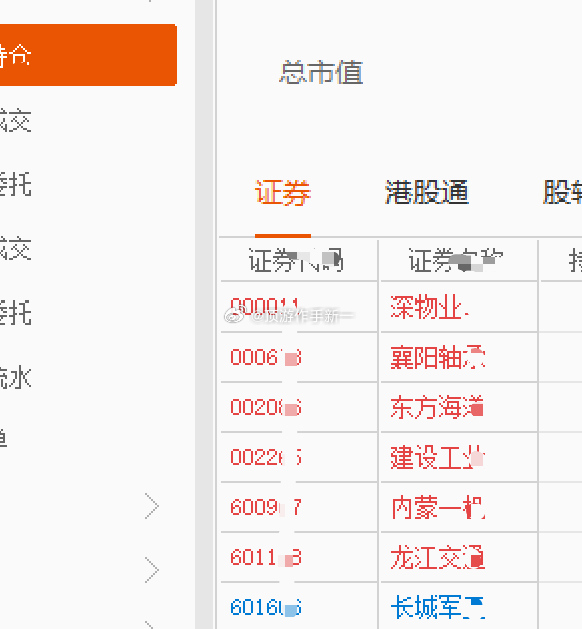Switch to the 港股通 tab
This screenshot has width=582, height=629.
427,193
